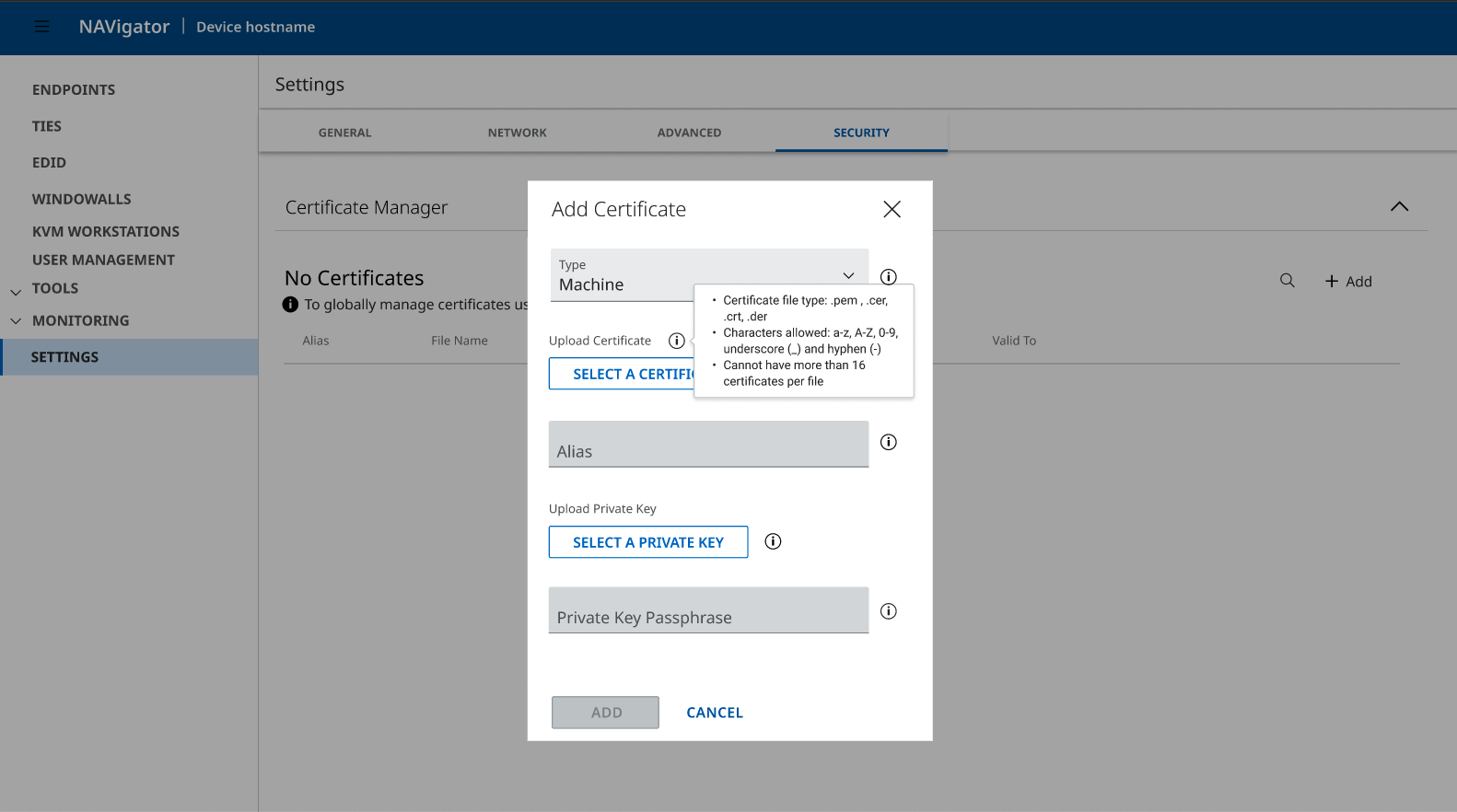
Task: Click the search magnifier in Certificate Manager
Action: point(1287,281)
